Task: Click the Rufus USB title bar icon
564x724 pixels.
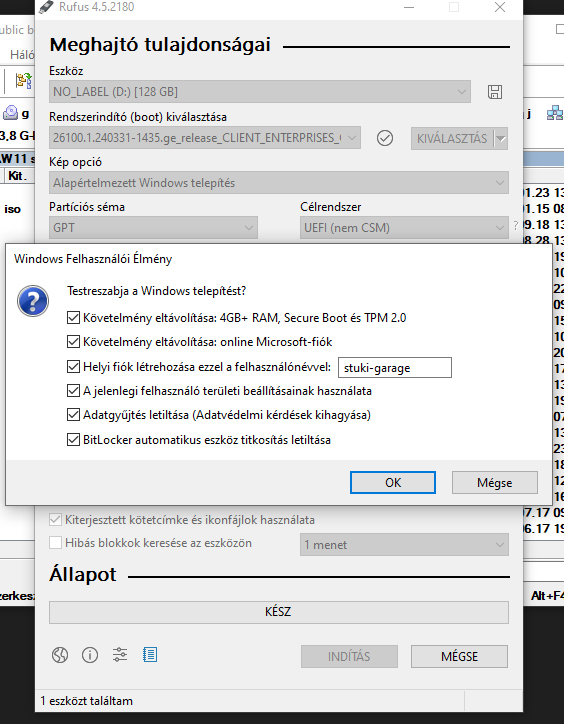Action: click(46, 7)
